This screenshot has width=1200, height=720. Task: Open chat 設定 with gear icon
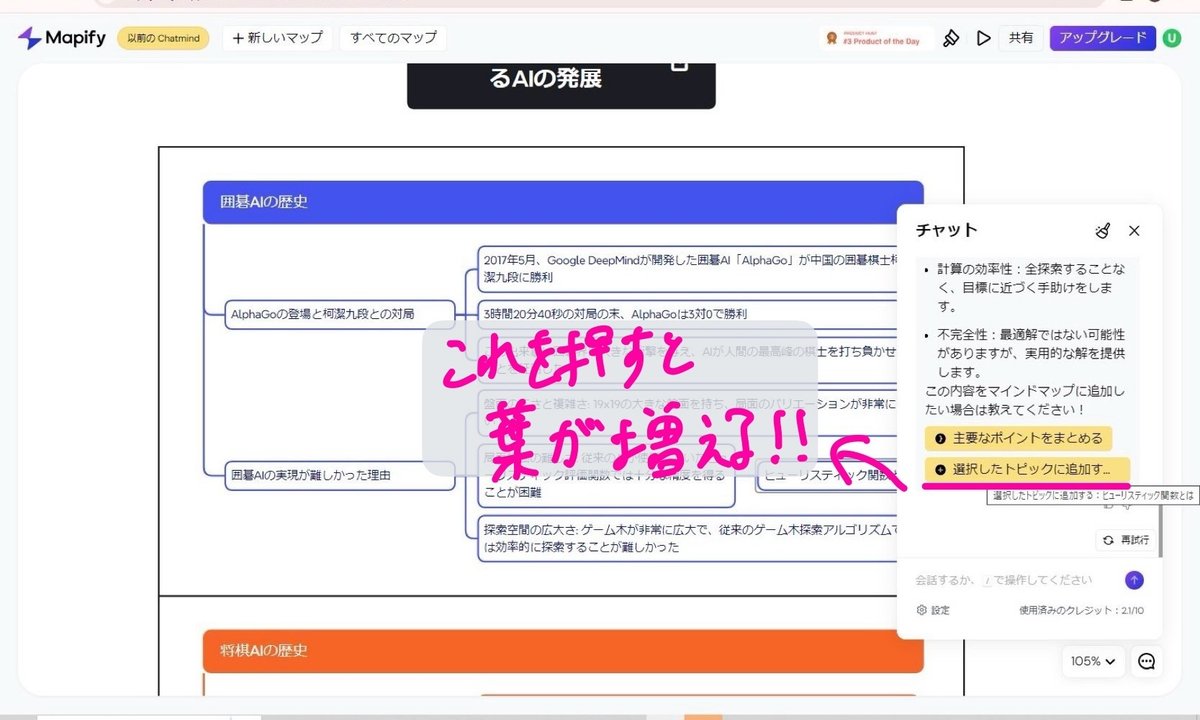933,610
